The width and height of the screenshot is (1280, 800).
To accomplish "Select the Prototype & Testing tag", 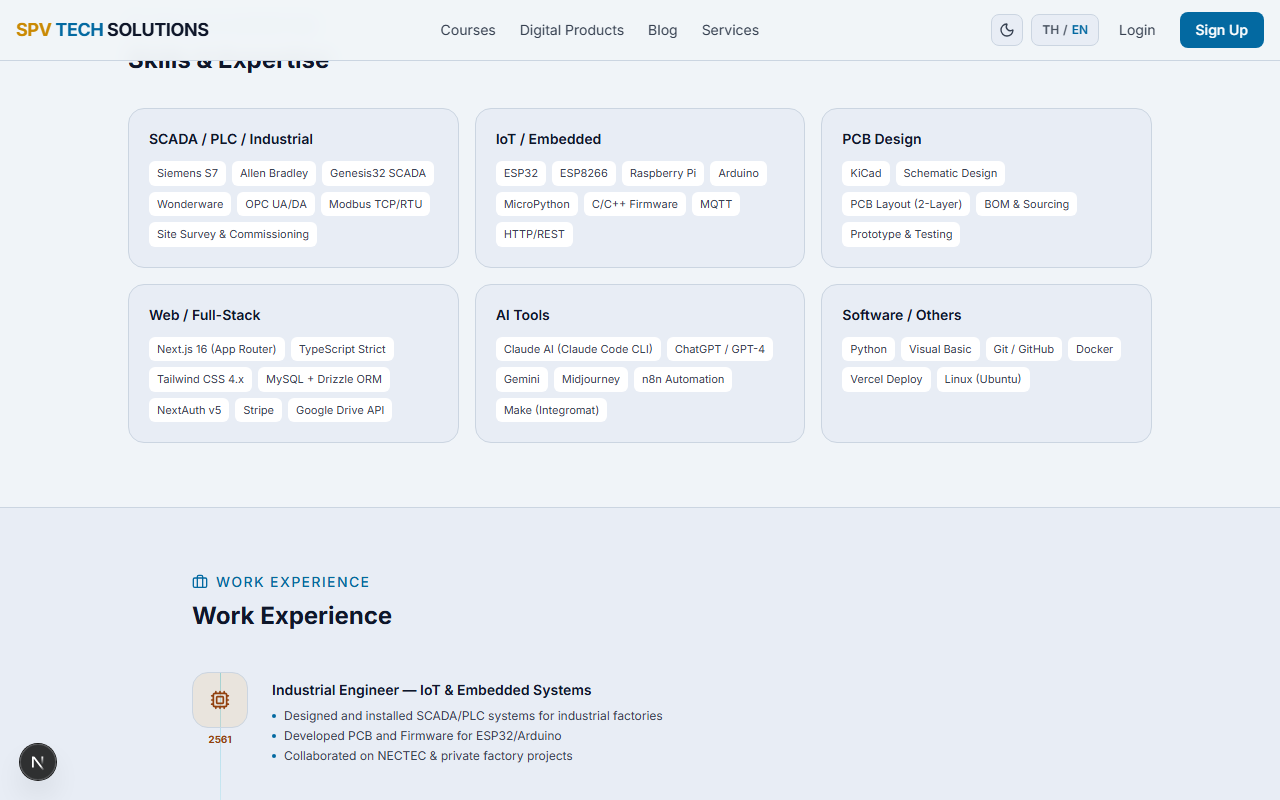I will coord(901,234).
